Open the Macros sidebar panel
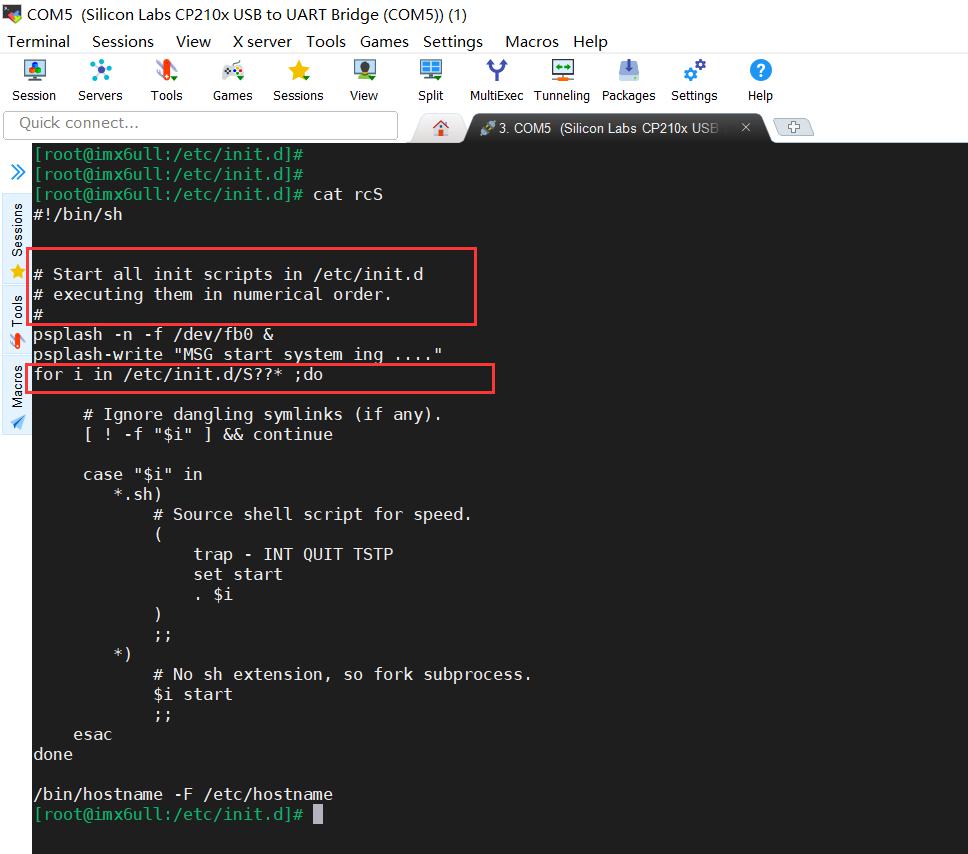Image resolution: width=968 pixels, height=854 pixels. 17,395
